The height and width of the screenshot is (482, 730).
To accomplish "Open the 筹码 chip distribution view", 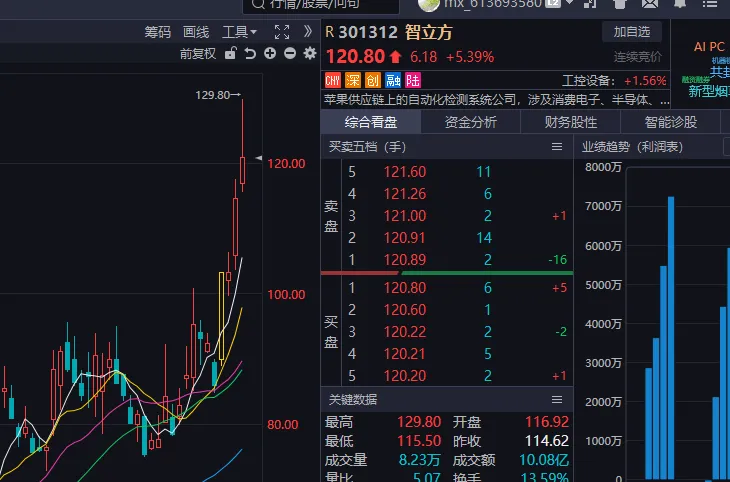I will 158,32.
